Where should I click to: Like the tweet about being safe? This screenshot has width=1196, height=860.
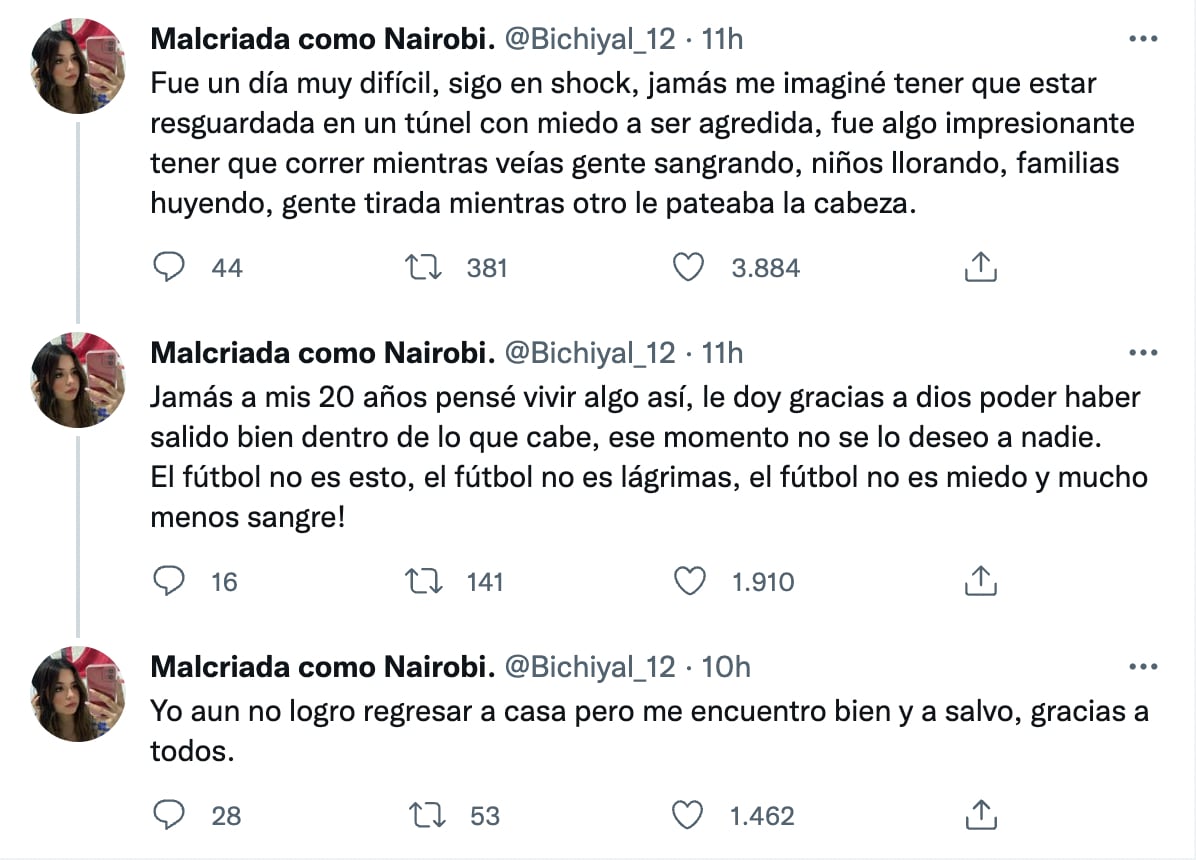coord(690,815)
